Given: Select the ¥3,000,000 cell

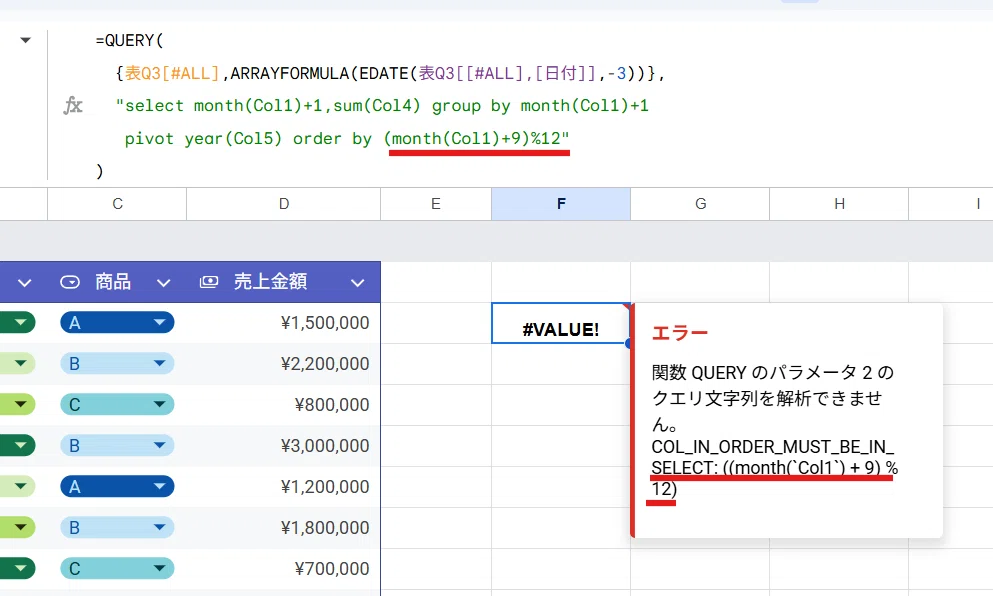Looking at the screenshot, I should coord(284,445).
